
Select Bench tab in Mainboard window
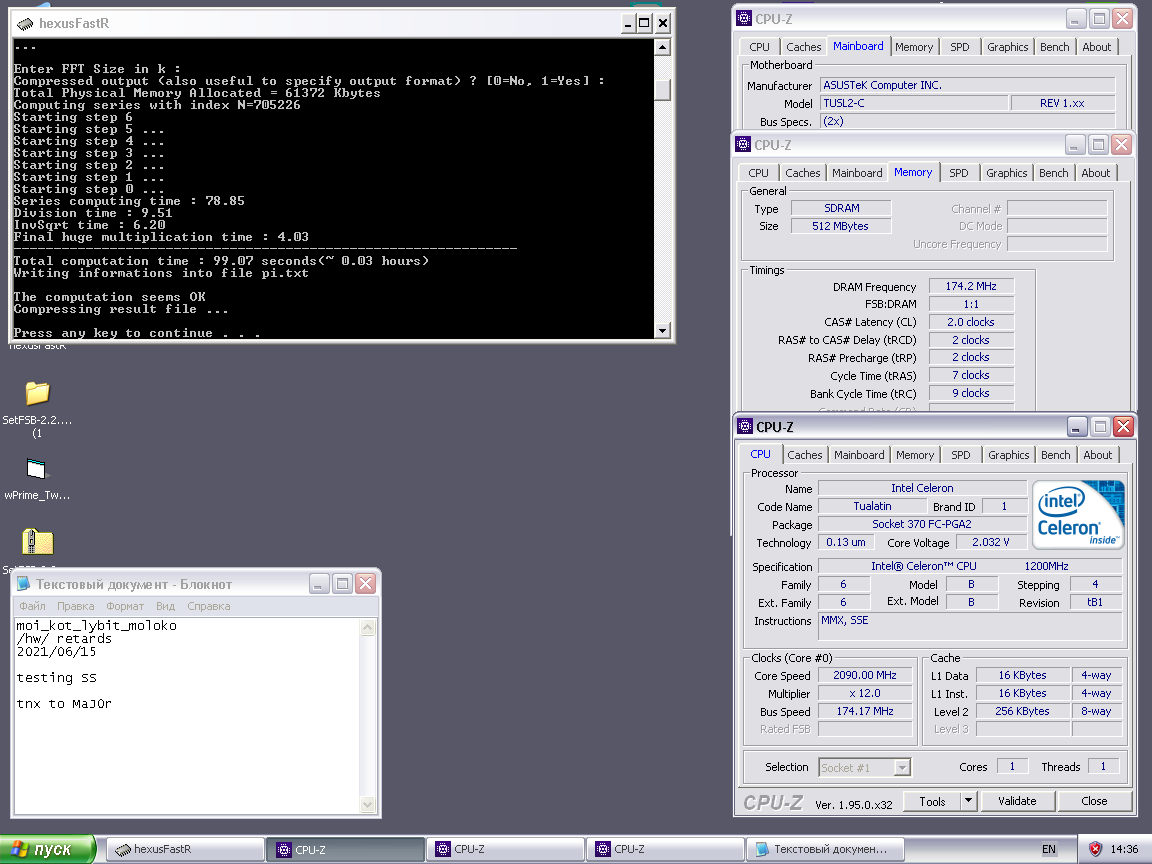(x=1054, y=47)
